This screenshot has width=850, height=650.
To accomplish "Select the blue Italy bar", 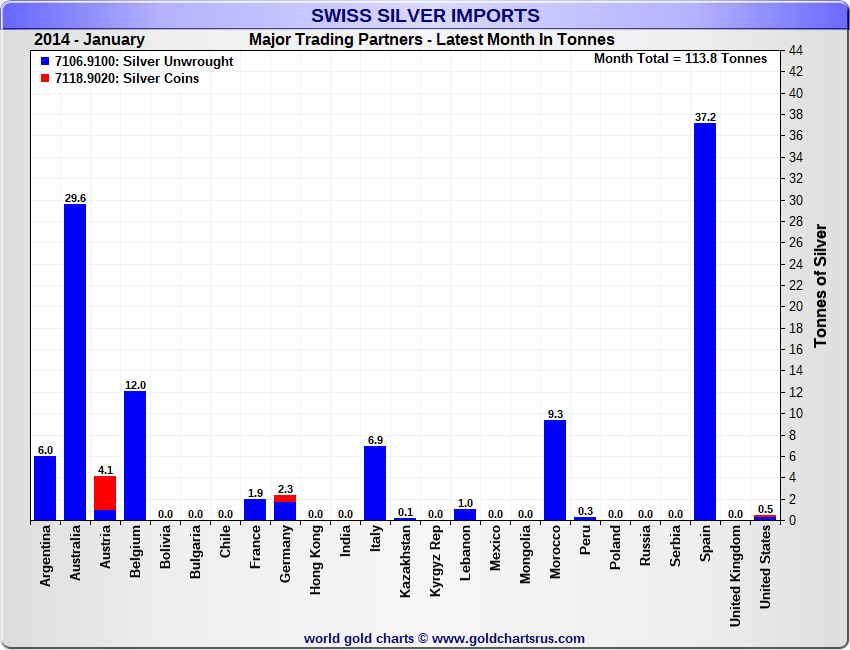I will tap(375, 482).
